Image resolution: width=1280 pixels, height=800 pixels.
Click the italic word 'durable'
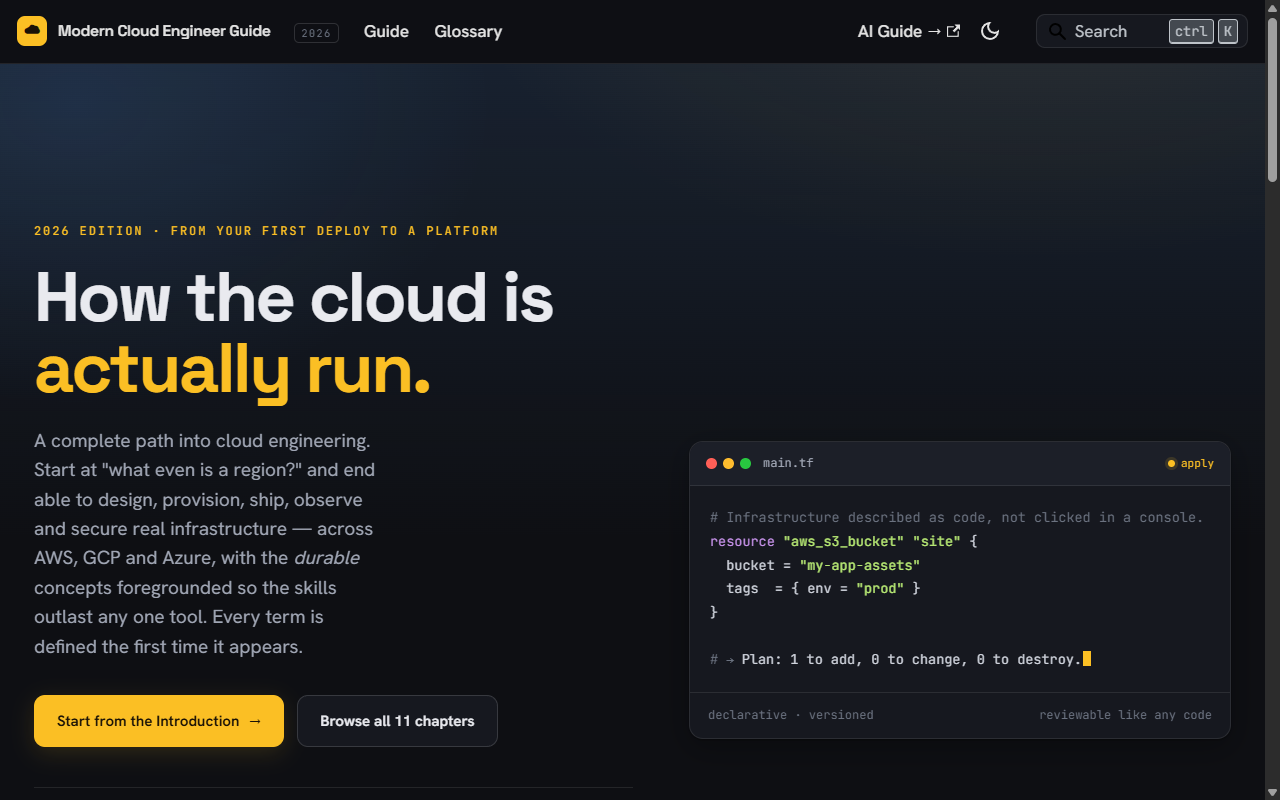coord(326,558)
